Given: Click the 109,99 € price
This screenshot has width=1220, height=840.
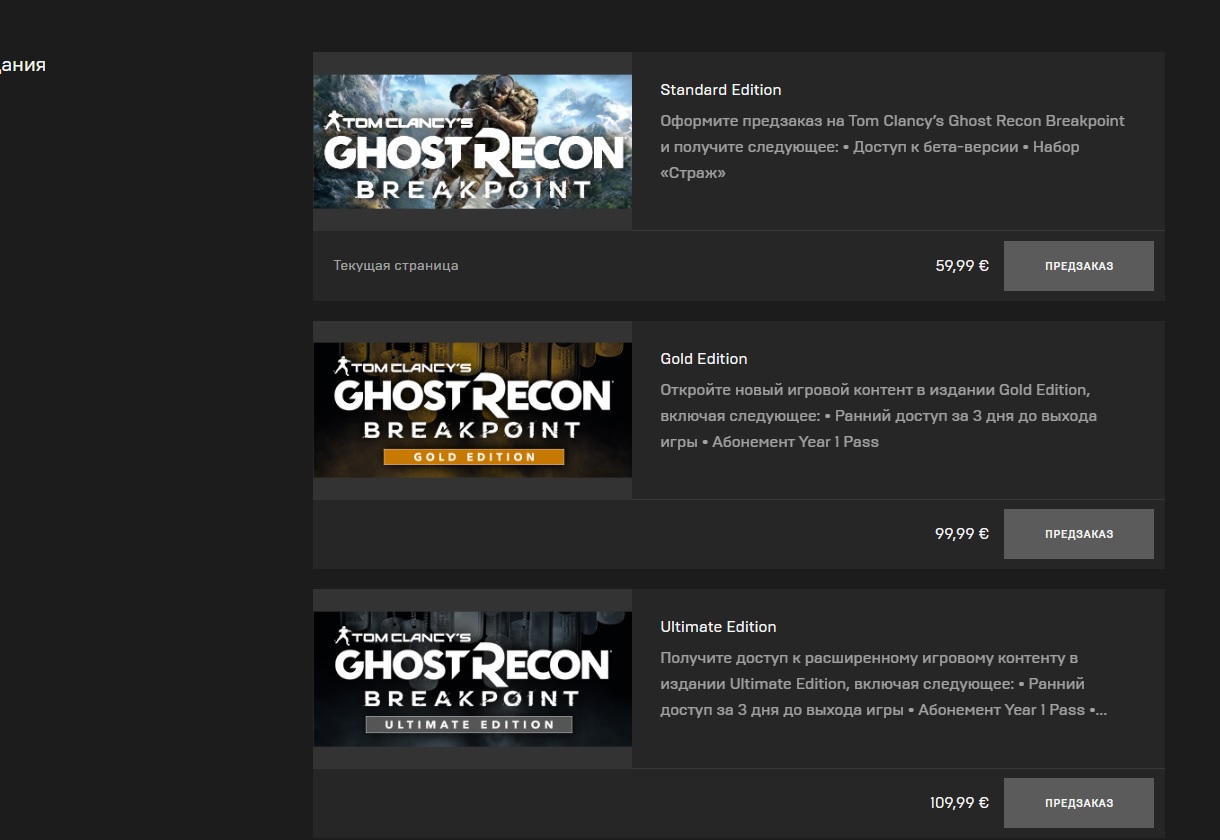Looking at the screenshot, I should click(x=959, y=803).
